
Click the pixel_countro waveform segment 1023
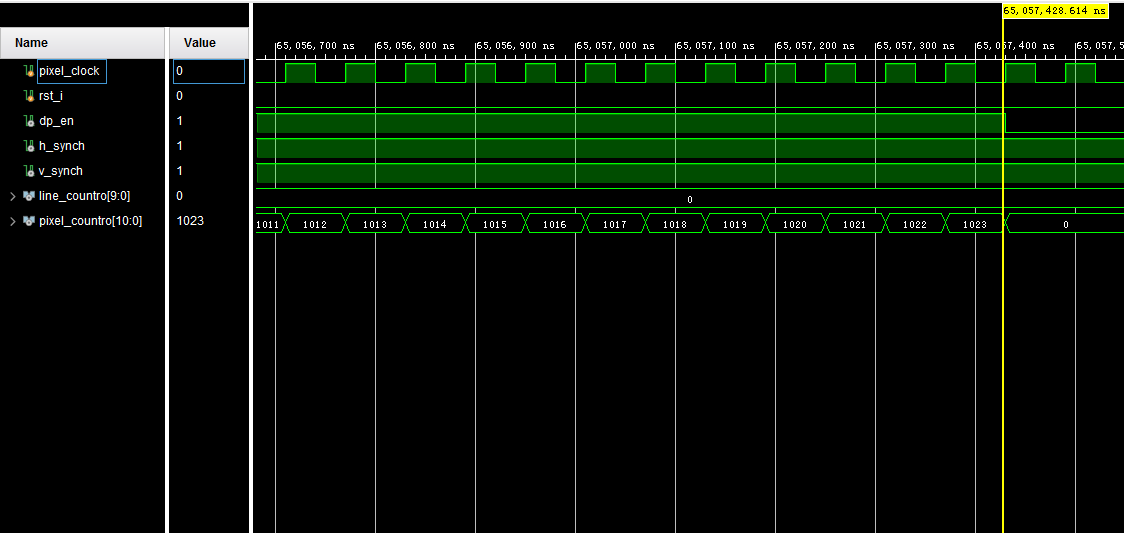(x=975, y=224)
